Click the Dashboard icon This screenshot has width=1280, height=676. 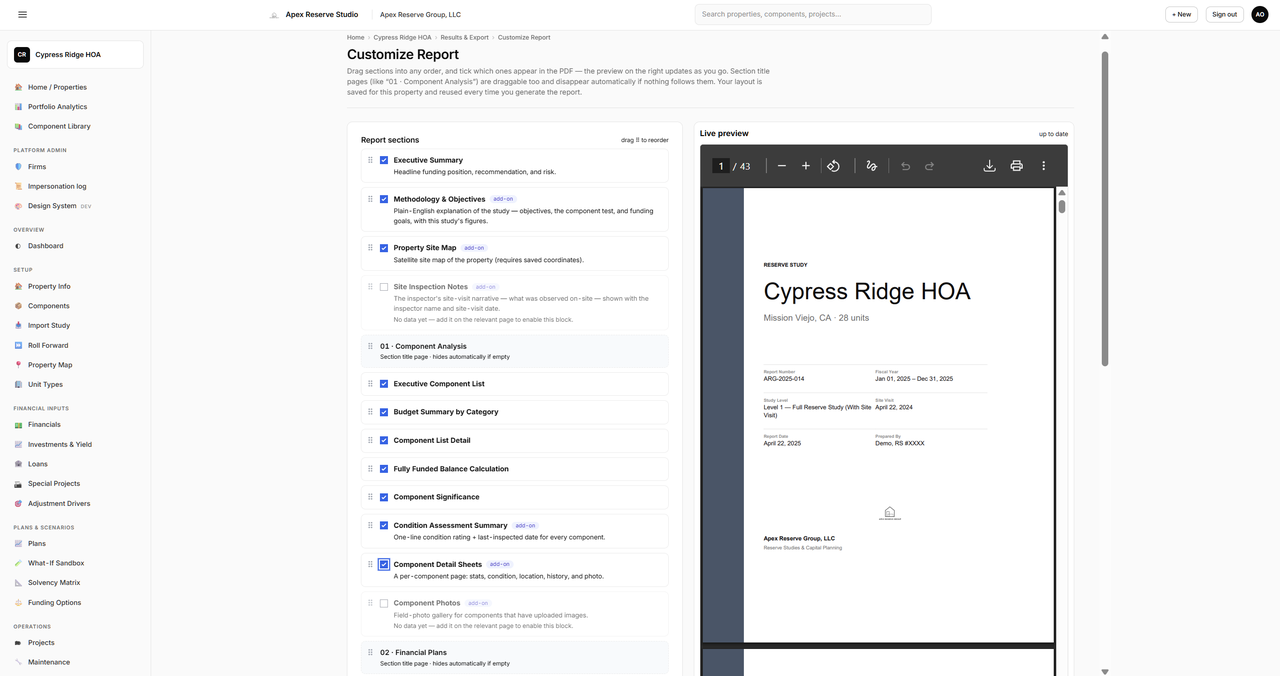(18, 246)
